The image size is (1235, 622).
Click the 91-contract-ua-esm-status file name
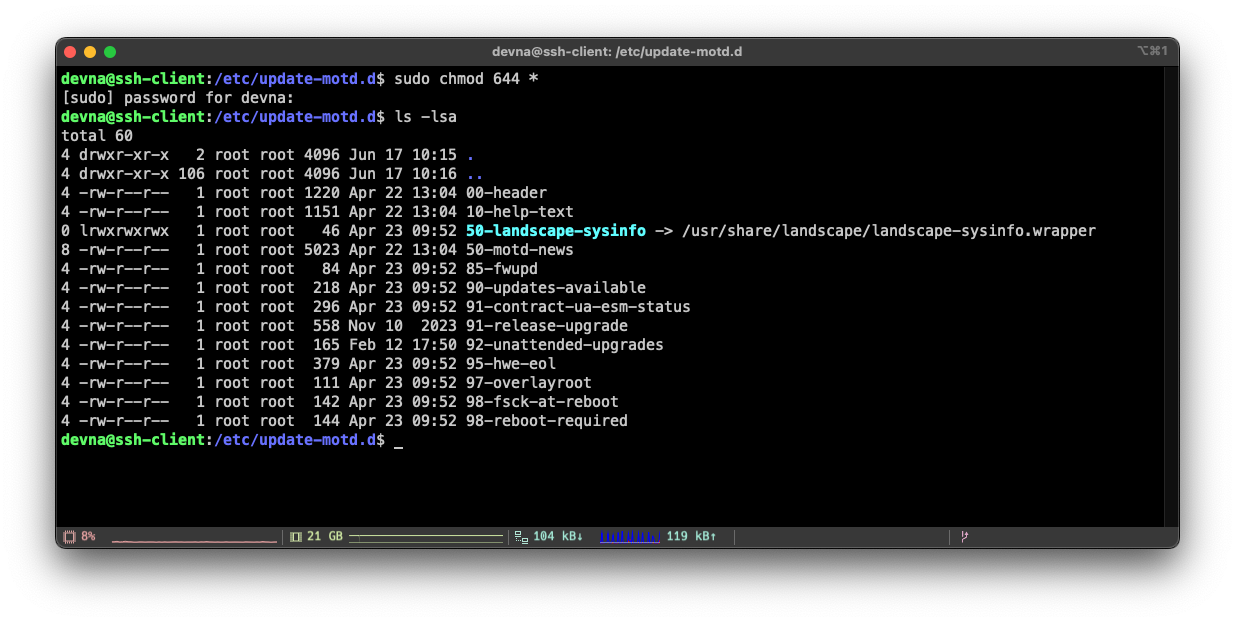click(578, 307)
